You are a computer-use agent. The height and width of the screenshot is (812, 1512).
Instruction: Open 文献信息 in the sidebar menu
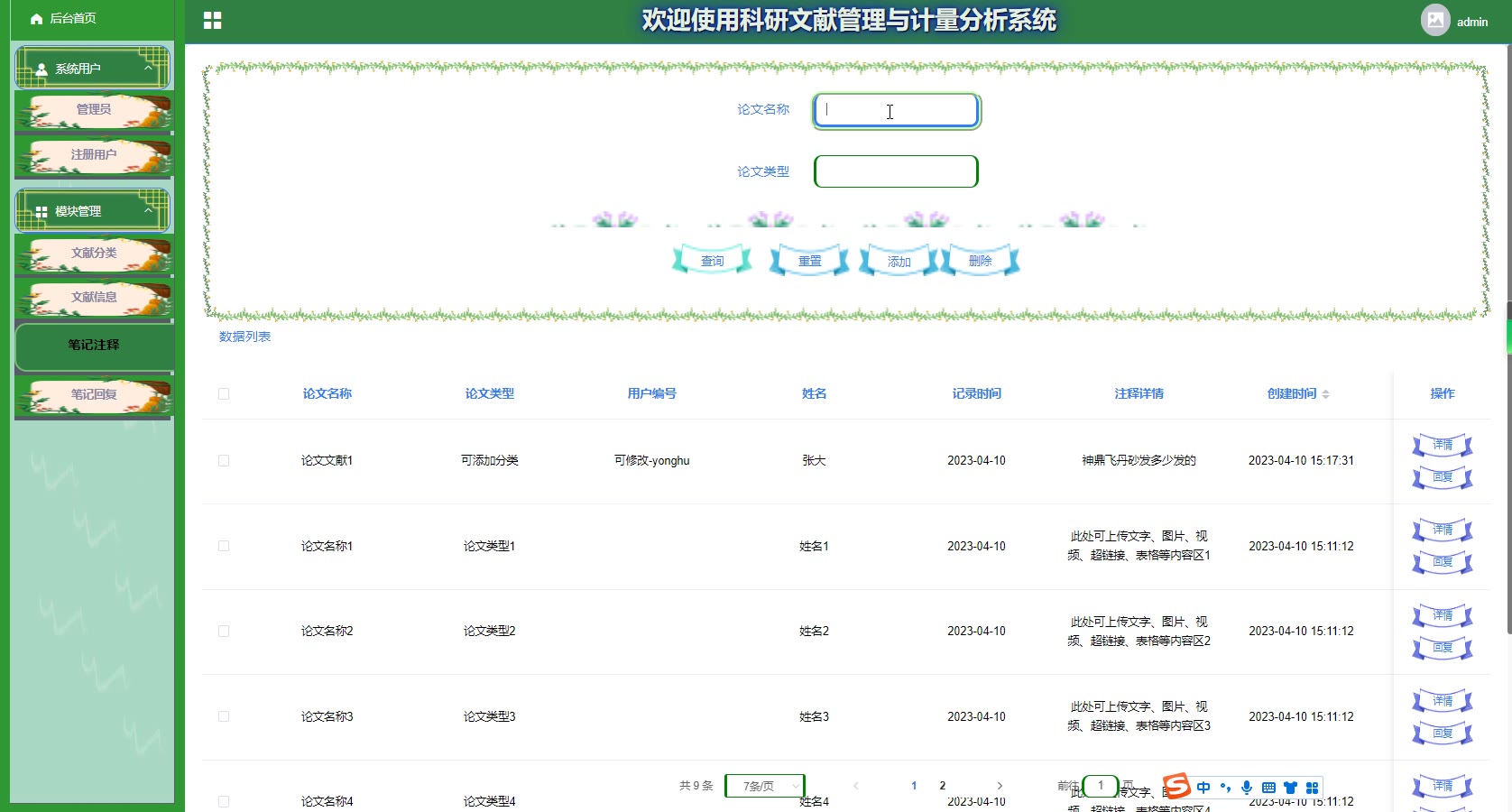pyautogui.click(x=94, y=298)
